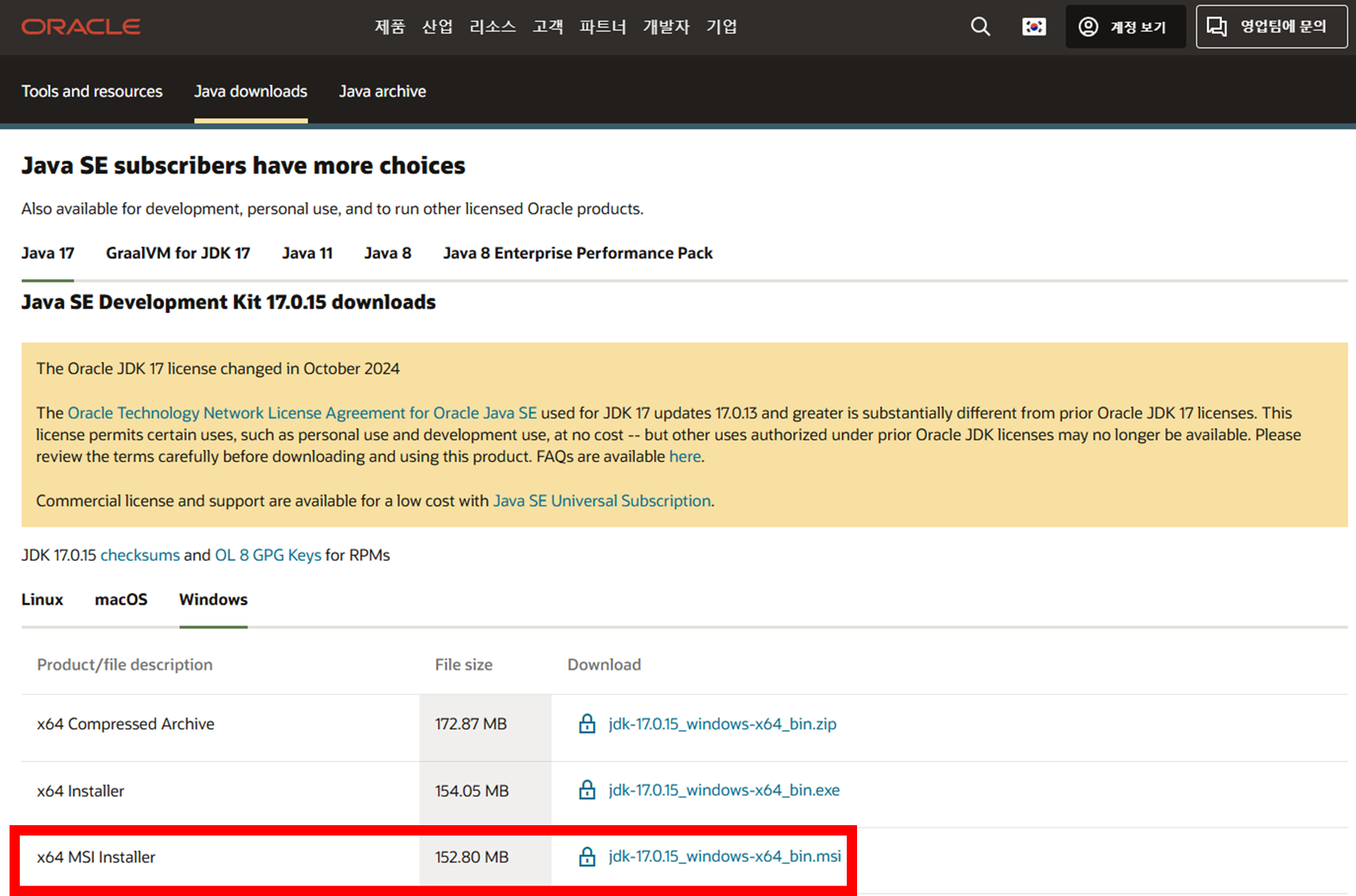Open the 기업 menu
1356x896 pixels.
[722, 27]
